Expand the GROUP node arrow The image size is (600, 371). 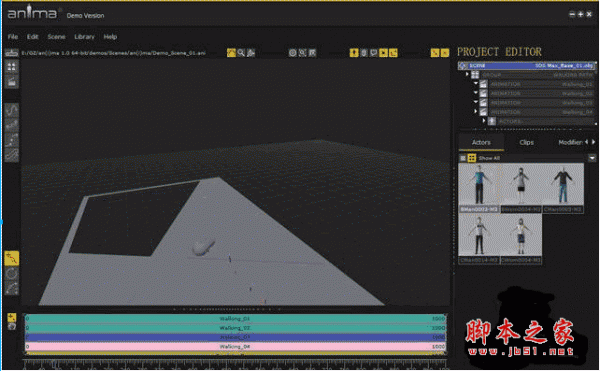pos(467,75)
